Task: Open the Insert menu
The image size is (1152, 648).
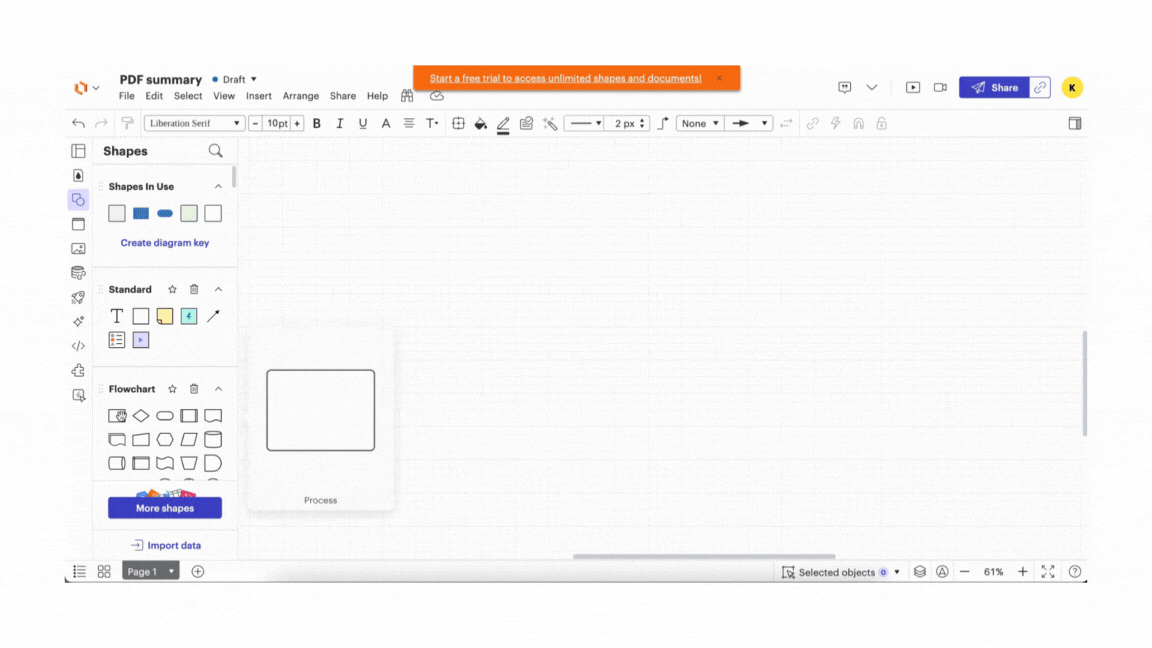Action: 259,96
